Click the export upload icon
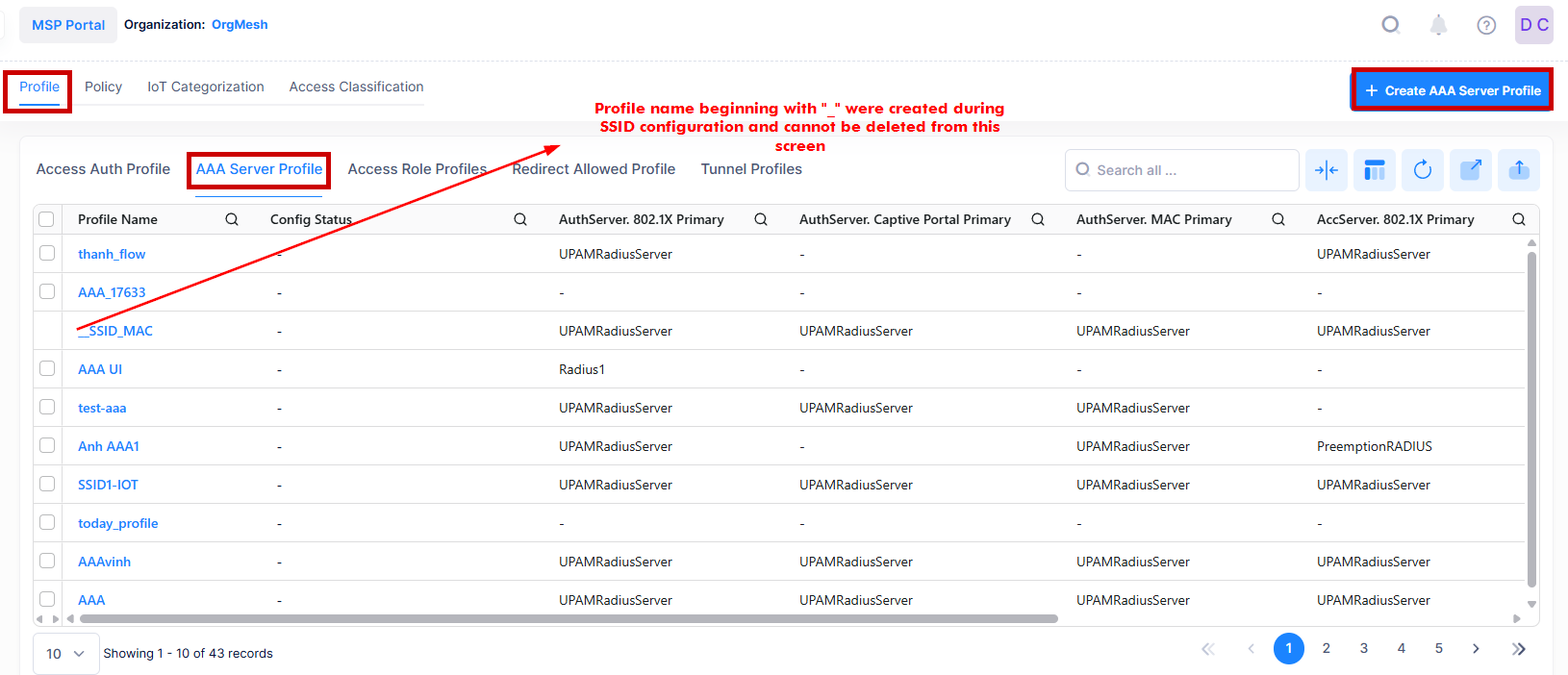 click(x=1519, y=170)
